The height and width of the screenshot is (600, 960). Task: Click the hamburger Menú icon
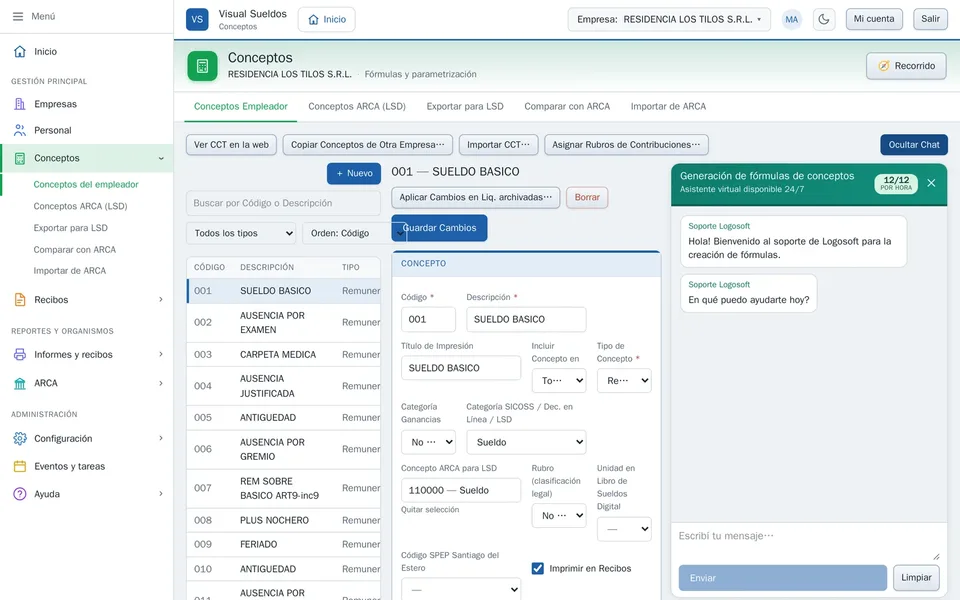18,17
